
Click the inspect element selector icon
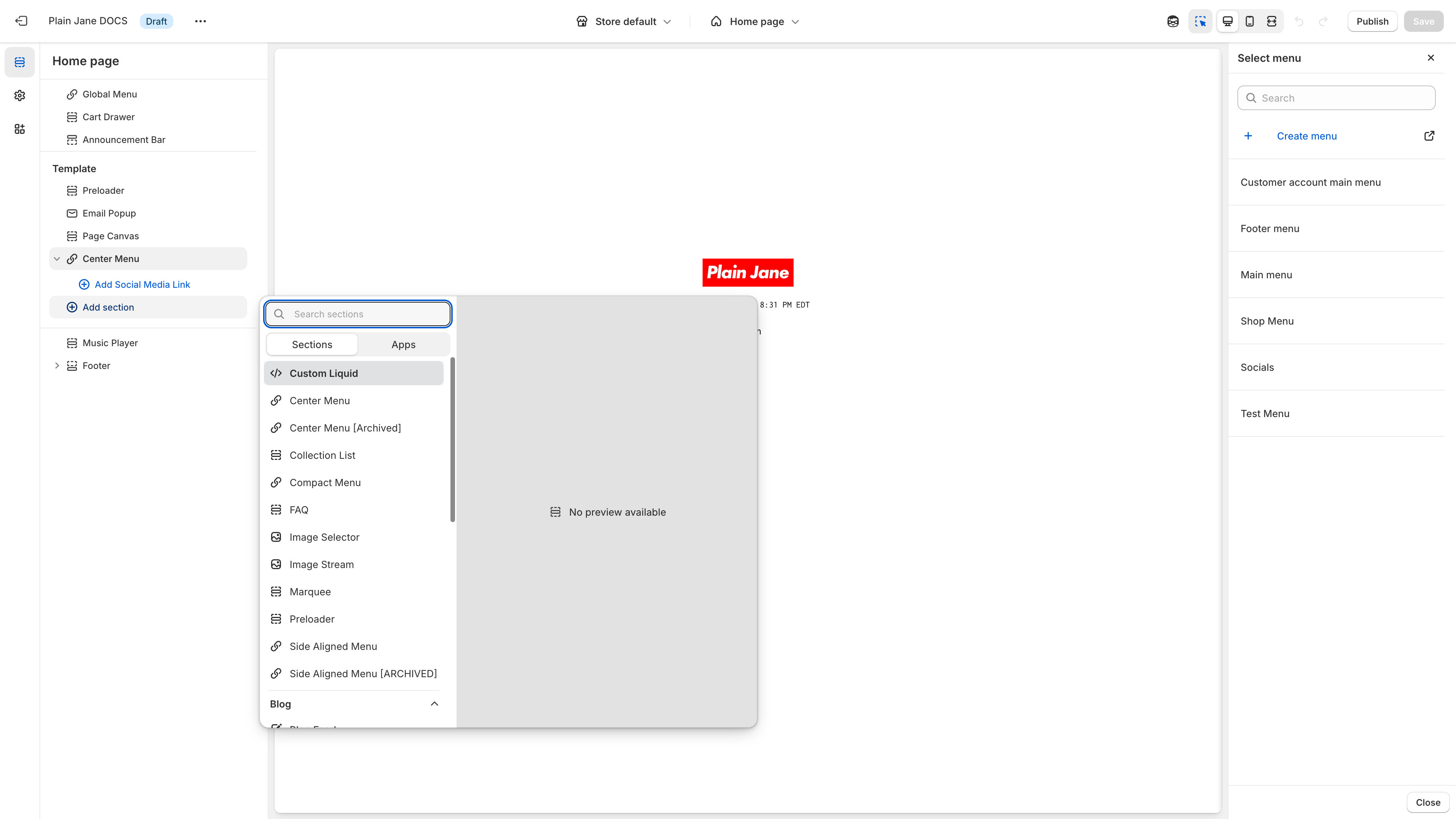pos(1200,21)
